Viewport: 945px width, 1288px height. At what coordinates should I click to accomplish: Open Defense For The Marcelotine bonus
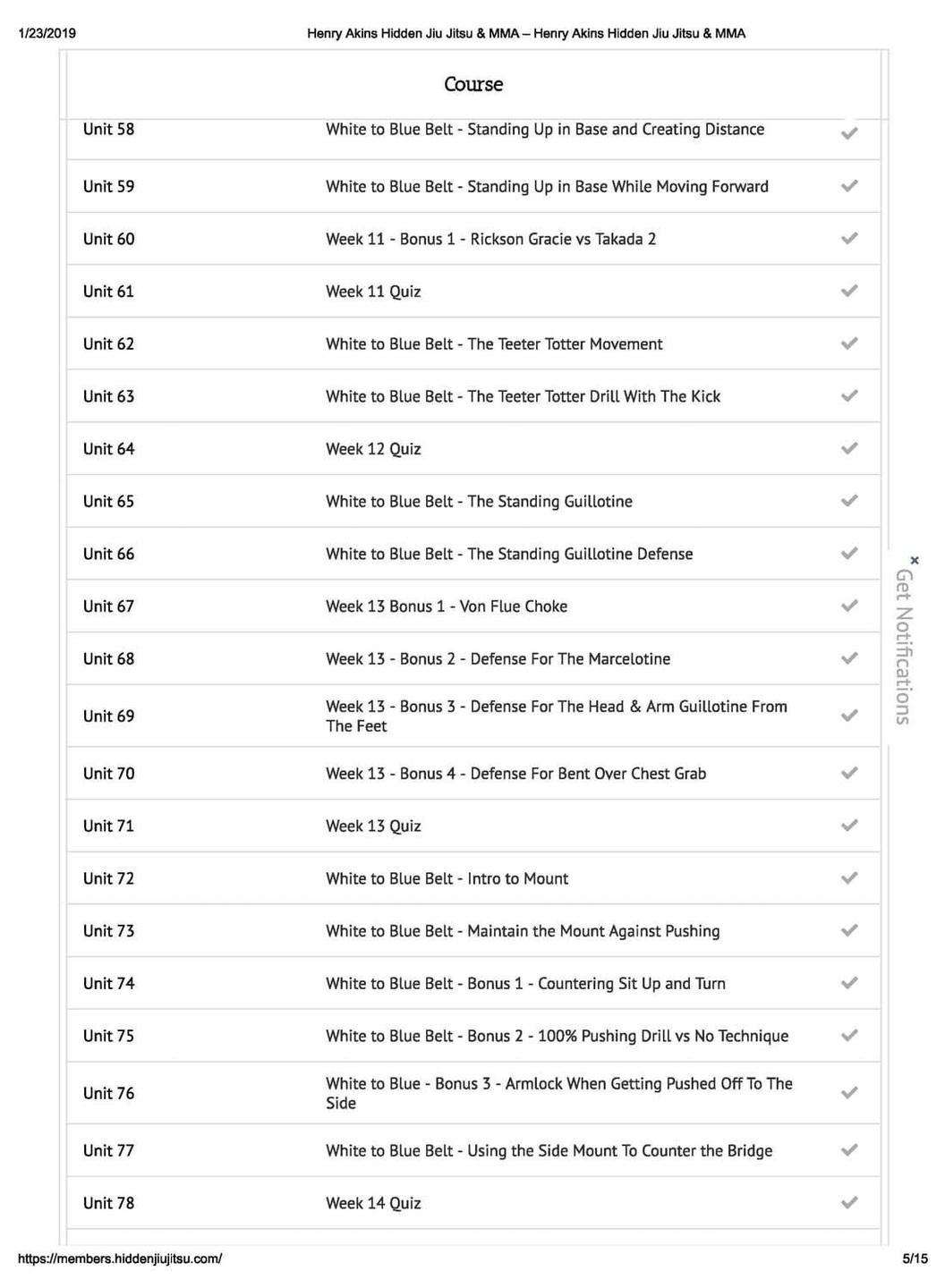[498, 659]
